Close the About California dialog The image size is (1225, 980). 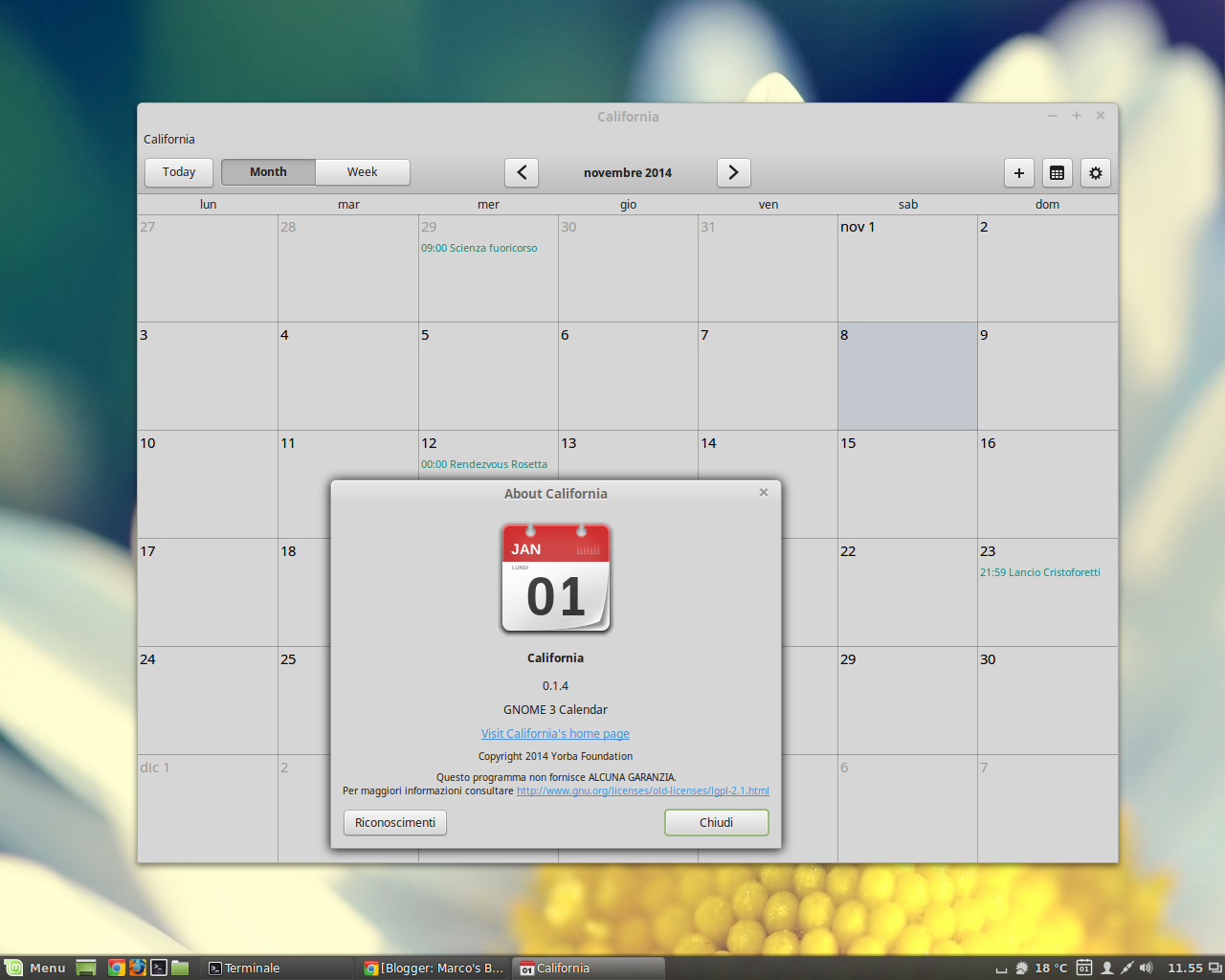[x=764, y=492]
